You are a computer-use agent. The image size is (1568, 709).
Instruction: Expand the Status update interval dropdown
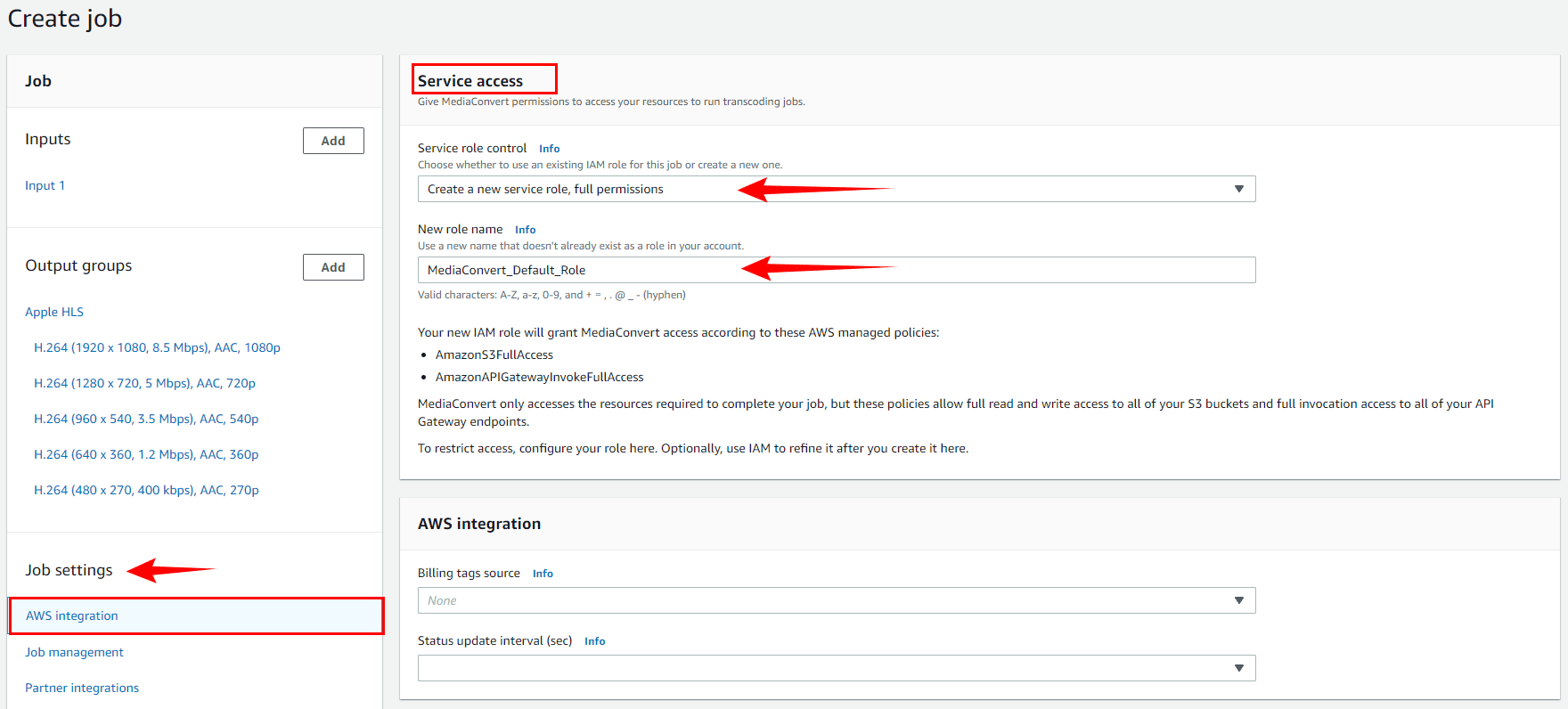(837, 668)
